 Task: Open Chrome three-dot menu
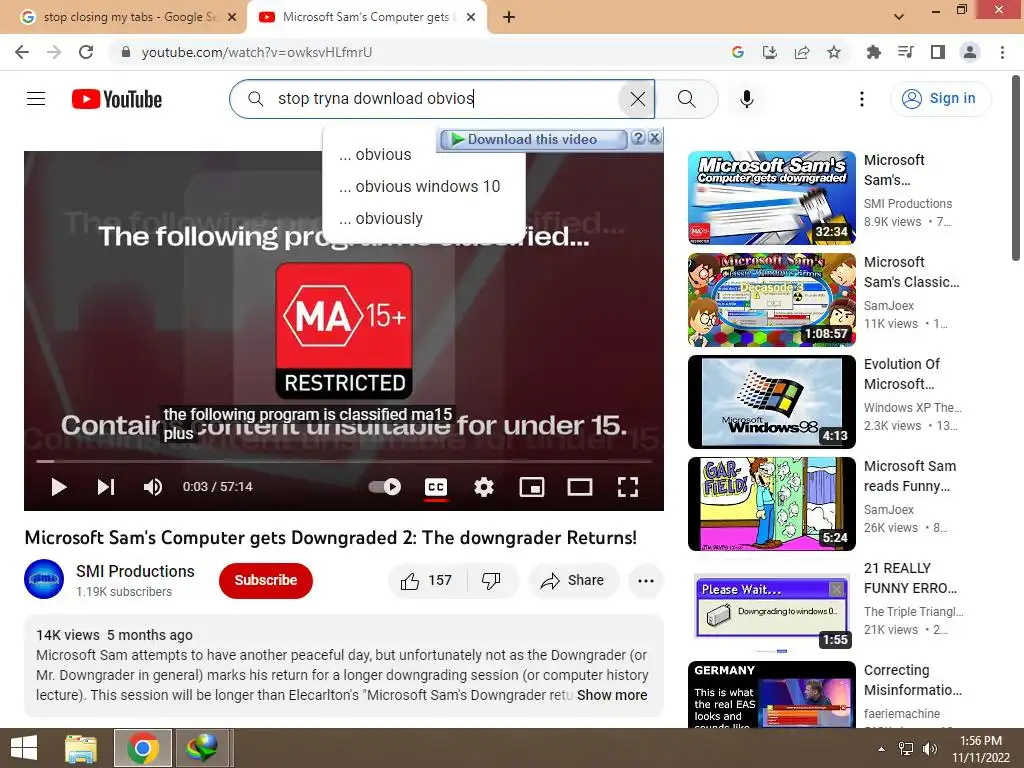[1002, 52]
